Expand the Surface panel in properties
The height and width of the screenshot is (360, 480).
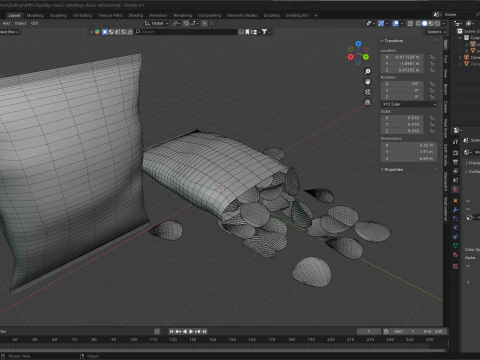[x=467, y=172]
